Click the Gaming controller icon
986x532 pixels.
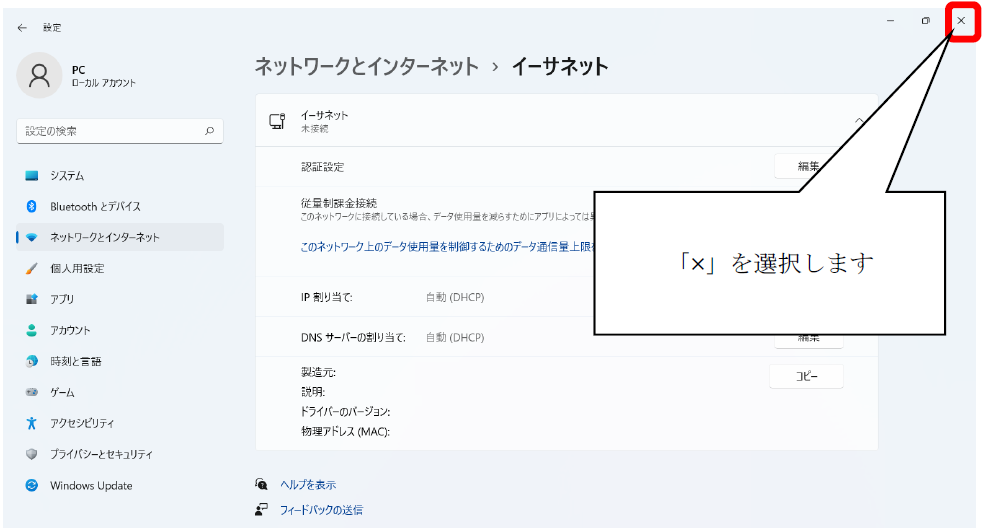pos(32,393)
